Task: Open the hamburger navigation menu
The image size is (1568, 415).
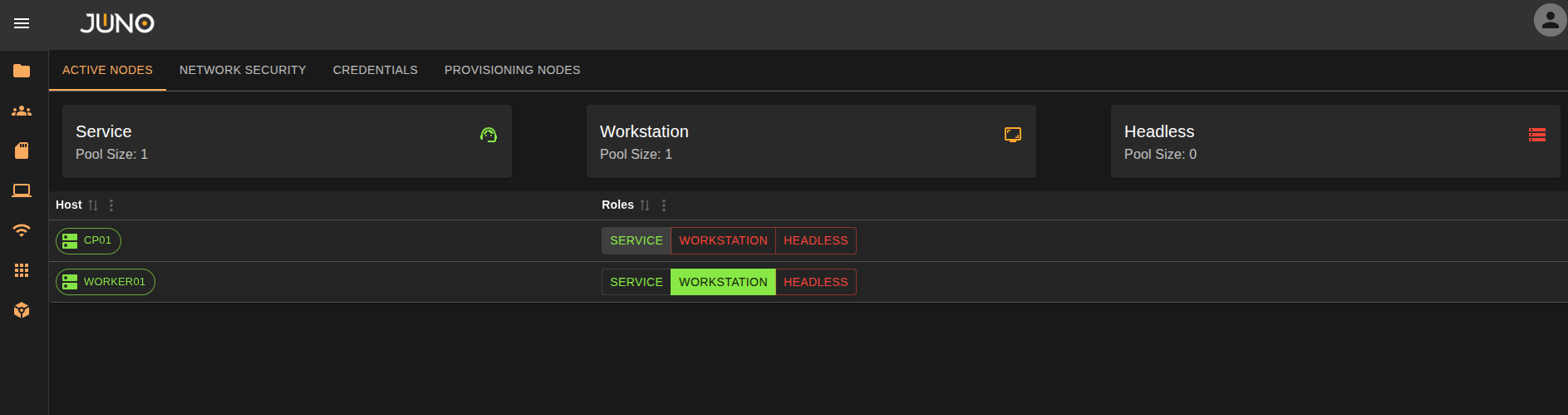Action: (22, 23)
